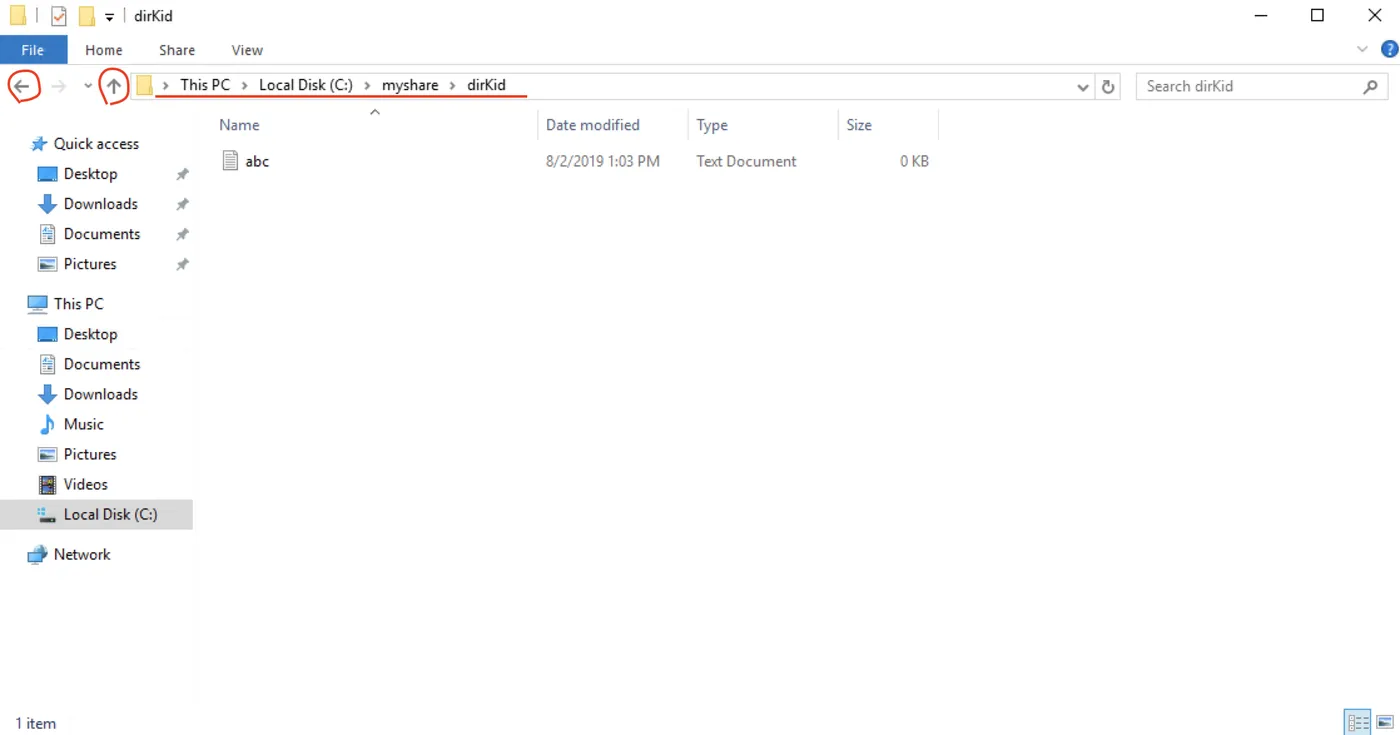
Task: Click the Music note icon in the sidebar
Action: [x=47, y=424]
